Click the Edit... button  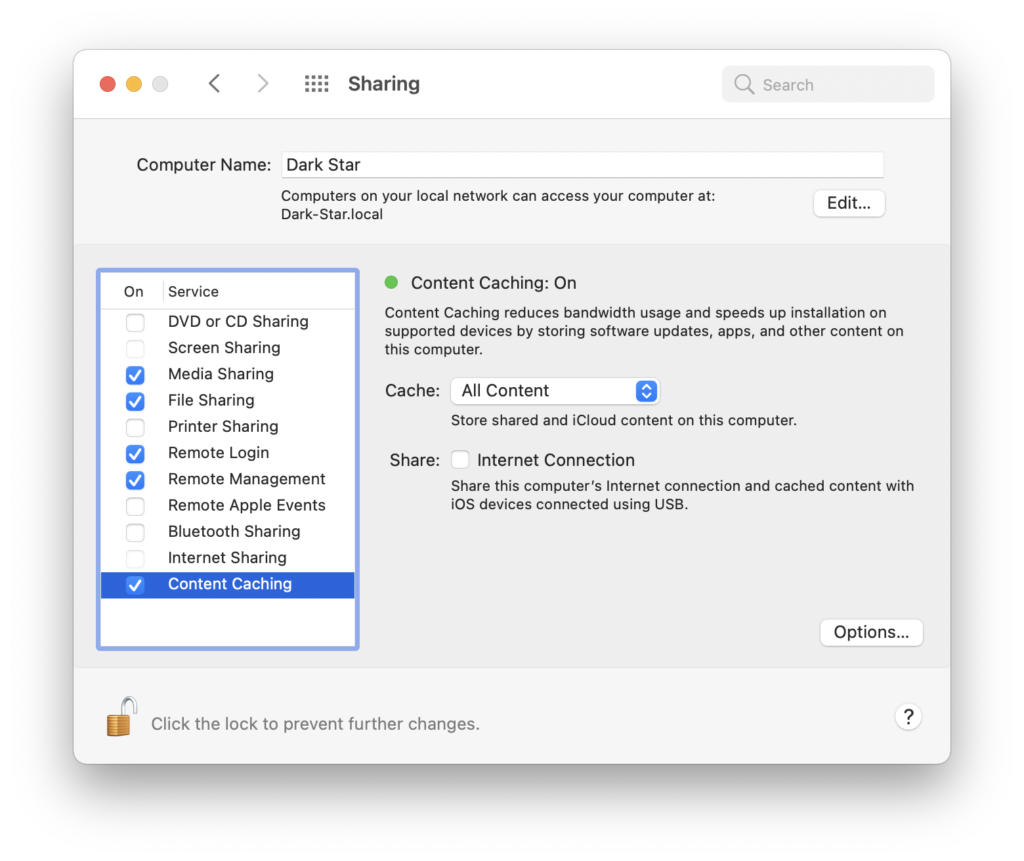tap(849, 203)
